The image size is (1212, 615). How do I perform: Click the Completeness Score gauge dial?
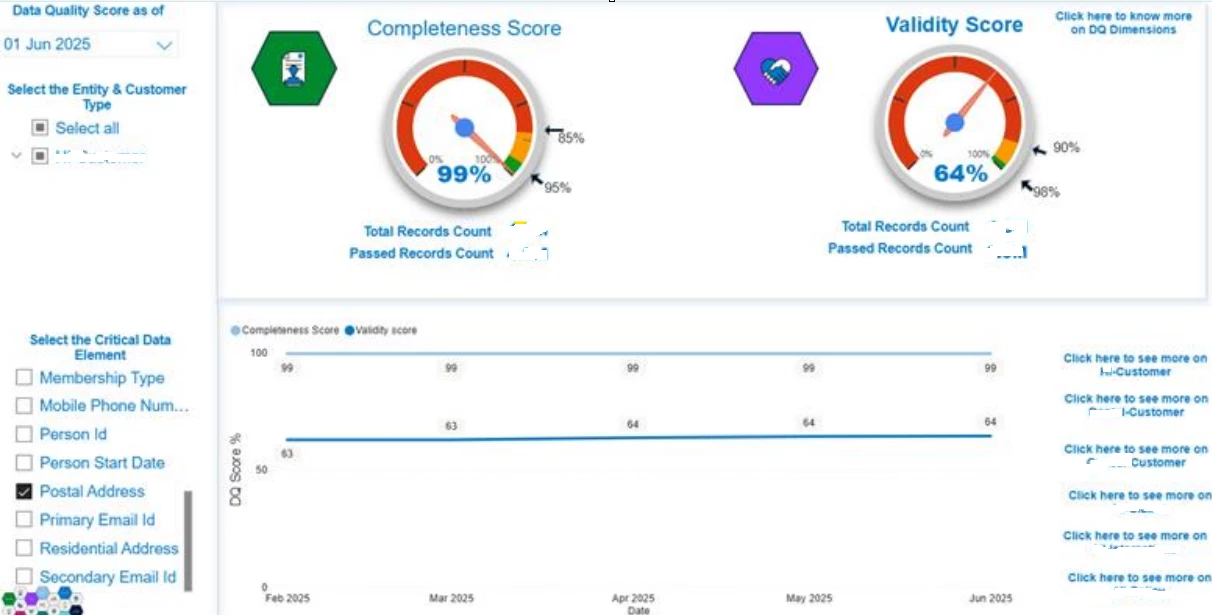(464, 126)
